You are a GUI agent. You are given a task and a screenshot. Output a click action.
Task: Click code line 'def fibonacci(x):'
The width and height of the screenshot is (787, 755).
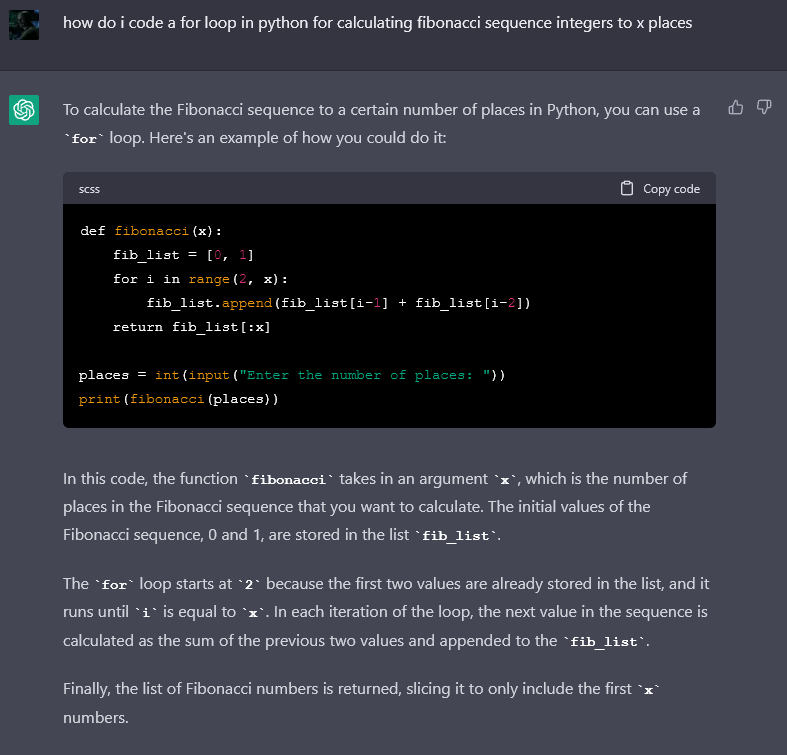coord(151,231)
